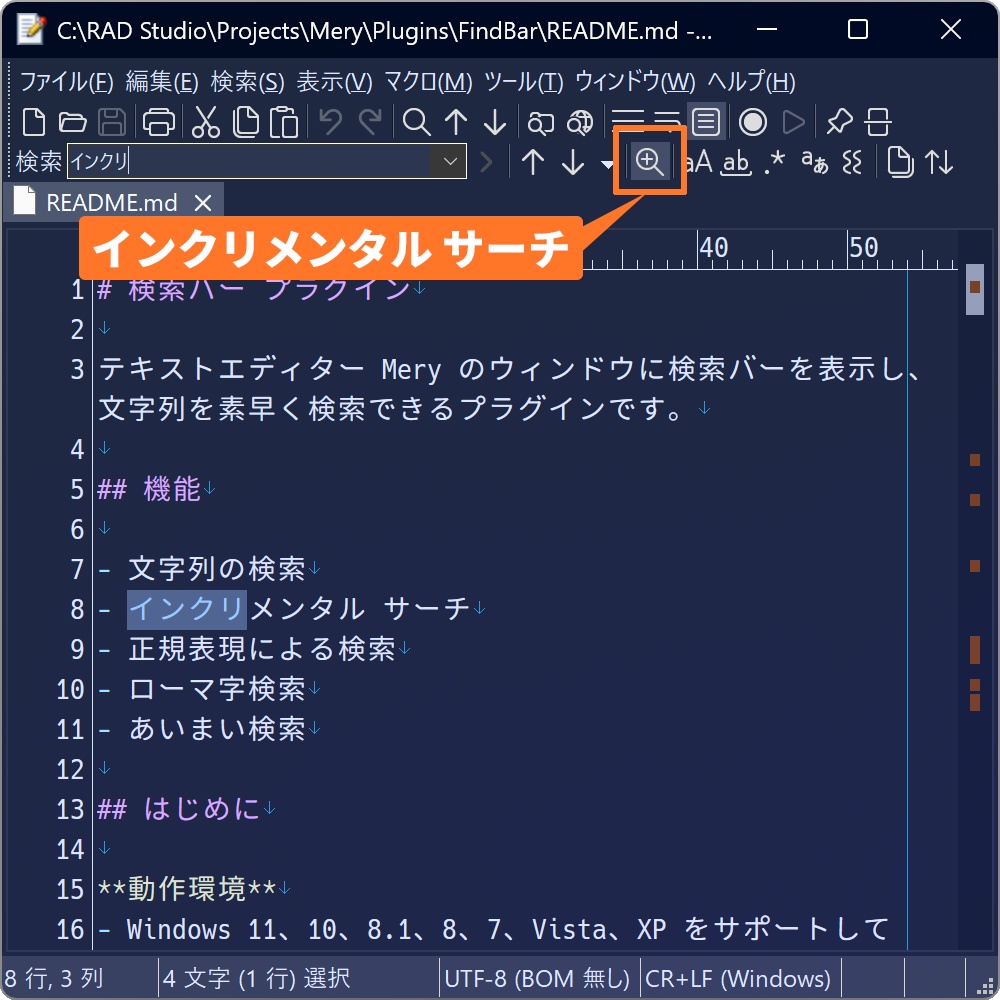Click the heading '## はじめに'
This screenshot has height=1000, width=1000.
[179, 809]
